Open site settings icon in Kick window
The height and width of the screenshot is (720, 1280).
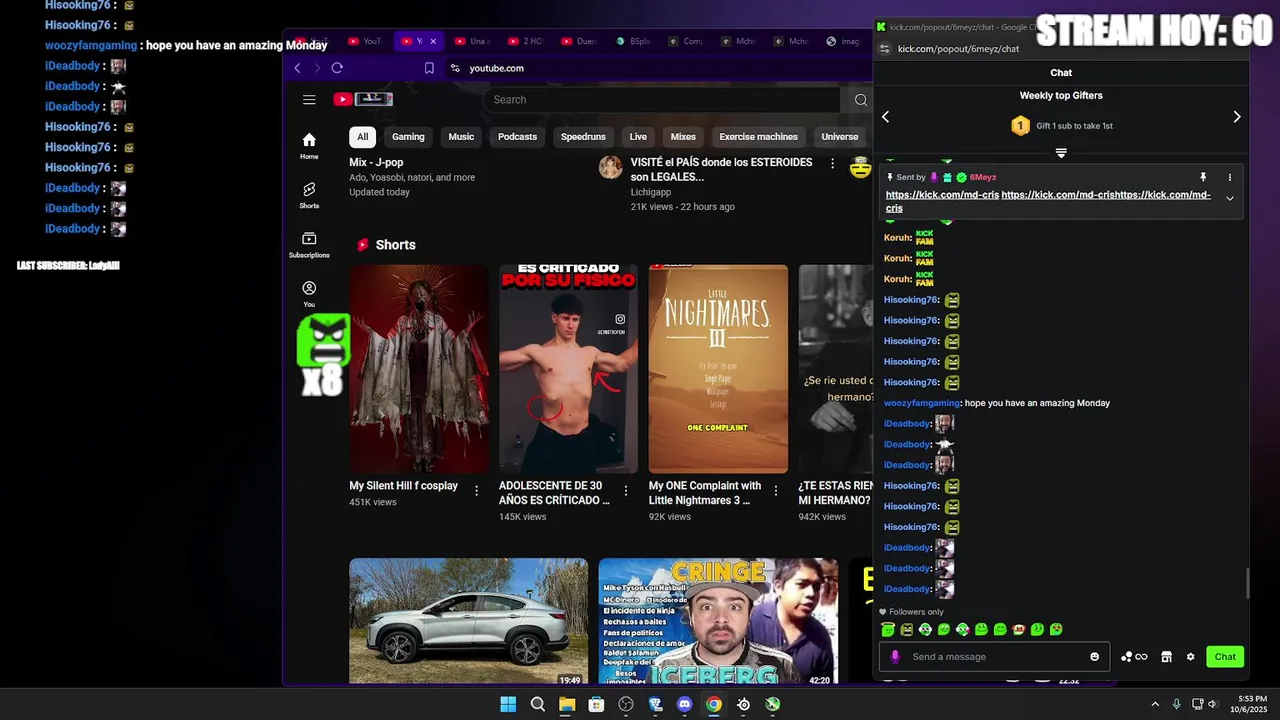(884, 48)
